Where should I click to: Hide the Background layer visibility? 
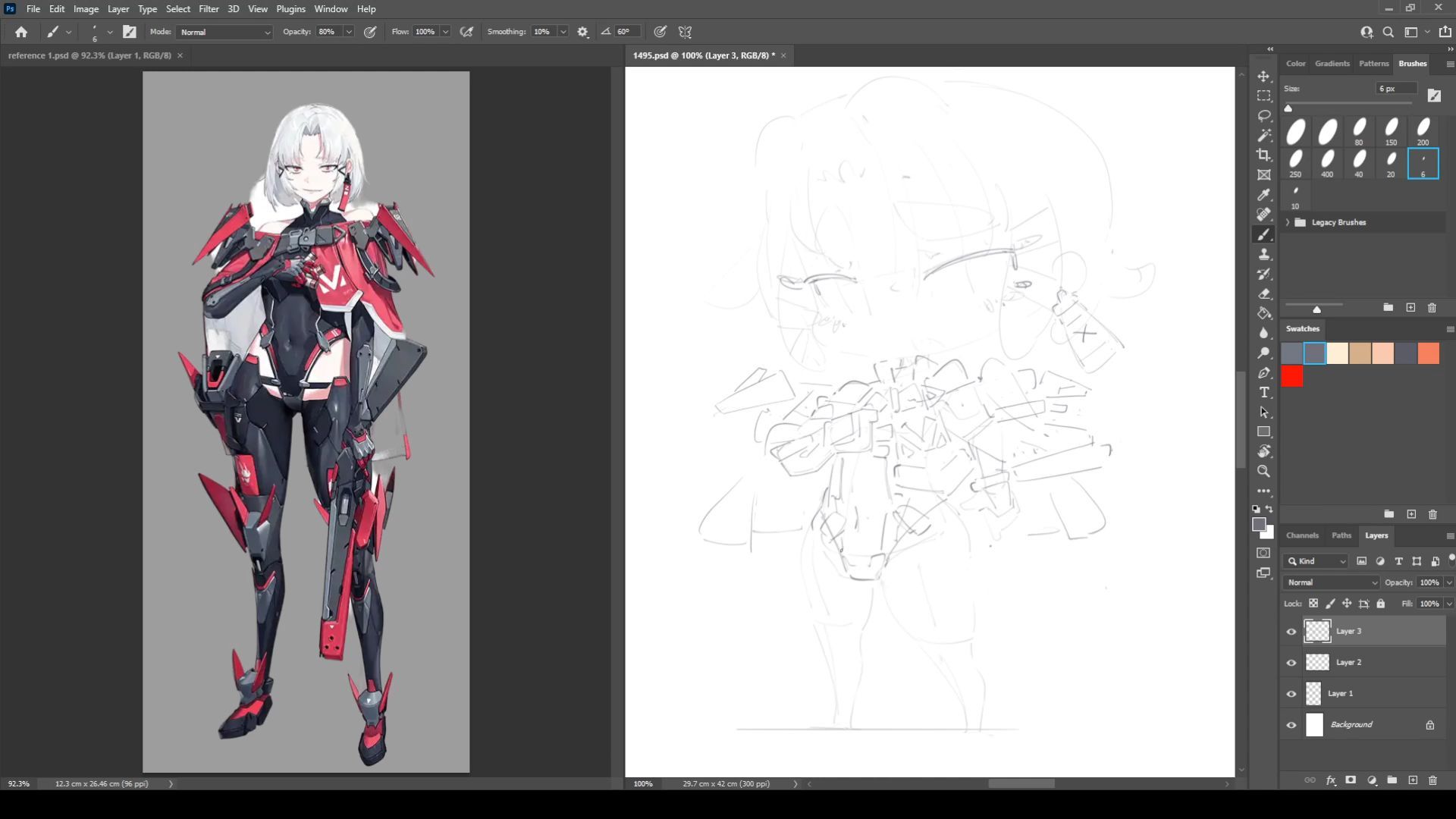click(1291, 725)
